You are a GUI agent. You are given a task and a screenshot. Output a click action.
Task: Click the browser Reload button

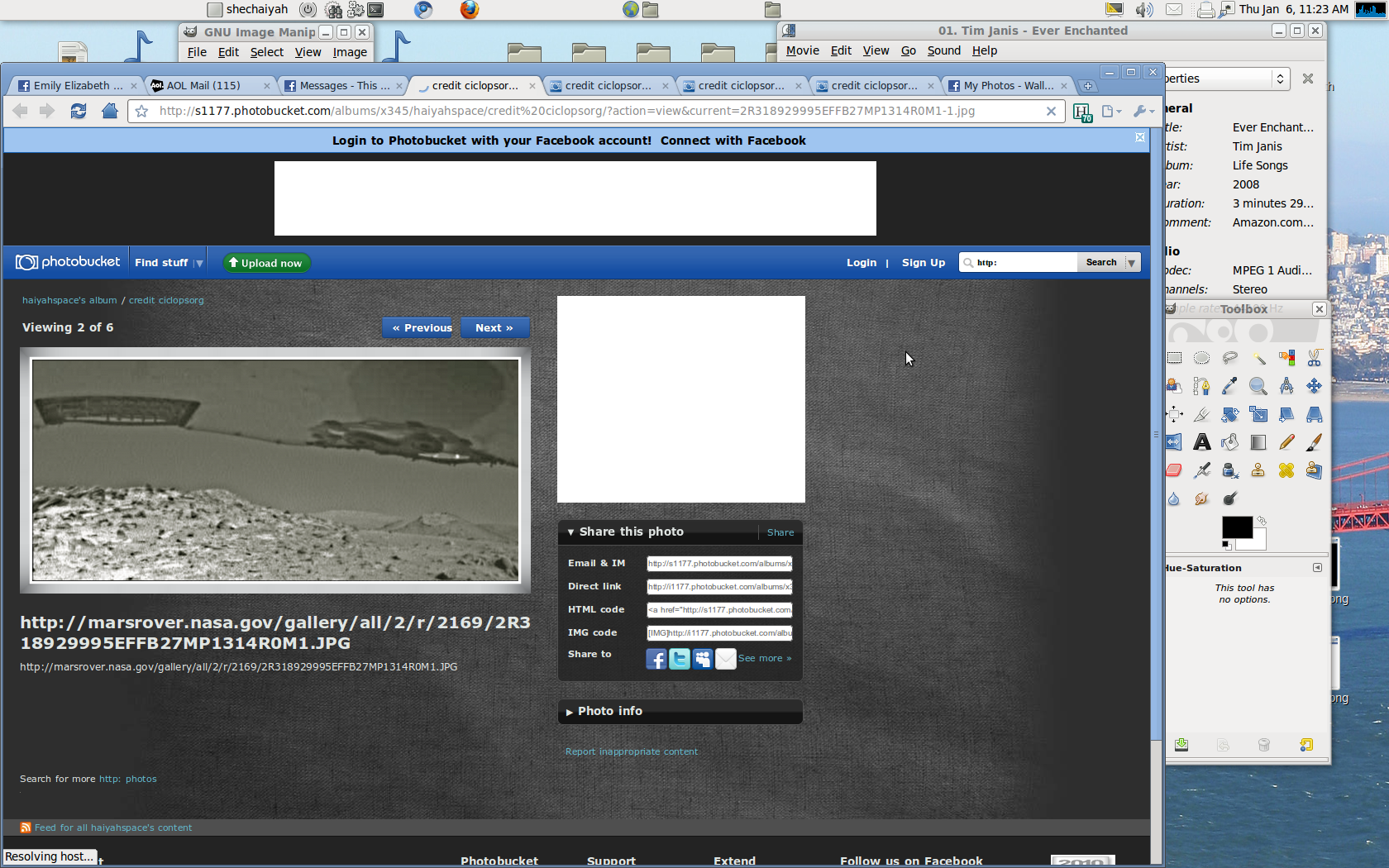[79, 111]
